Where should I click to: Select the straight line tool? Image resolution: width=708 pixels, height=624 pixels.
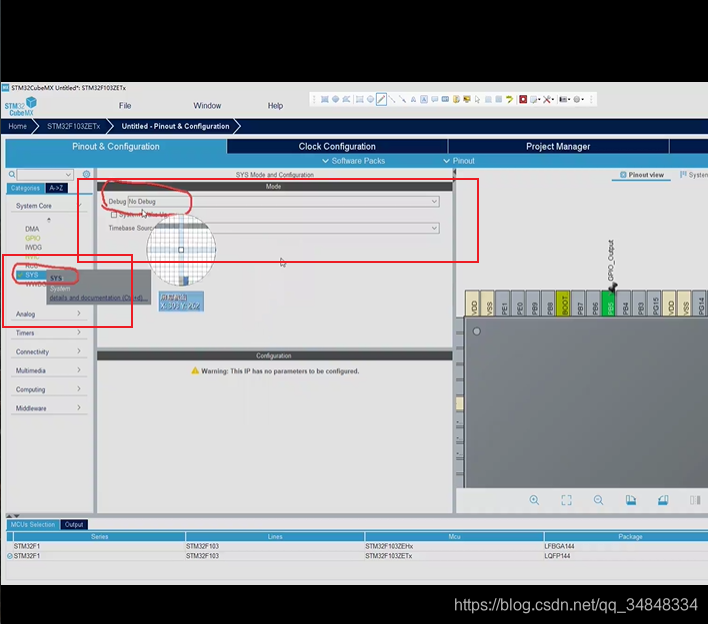(x=392, y=99)
